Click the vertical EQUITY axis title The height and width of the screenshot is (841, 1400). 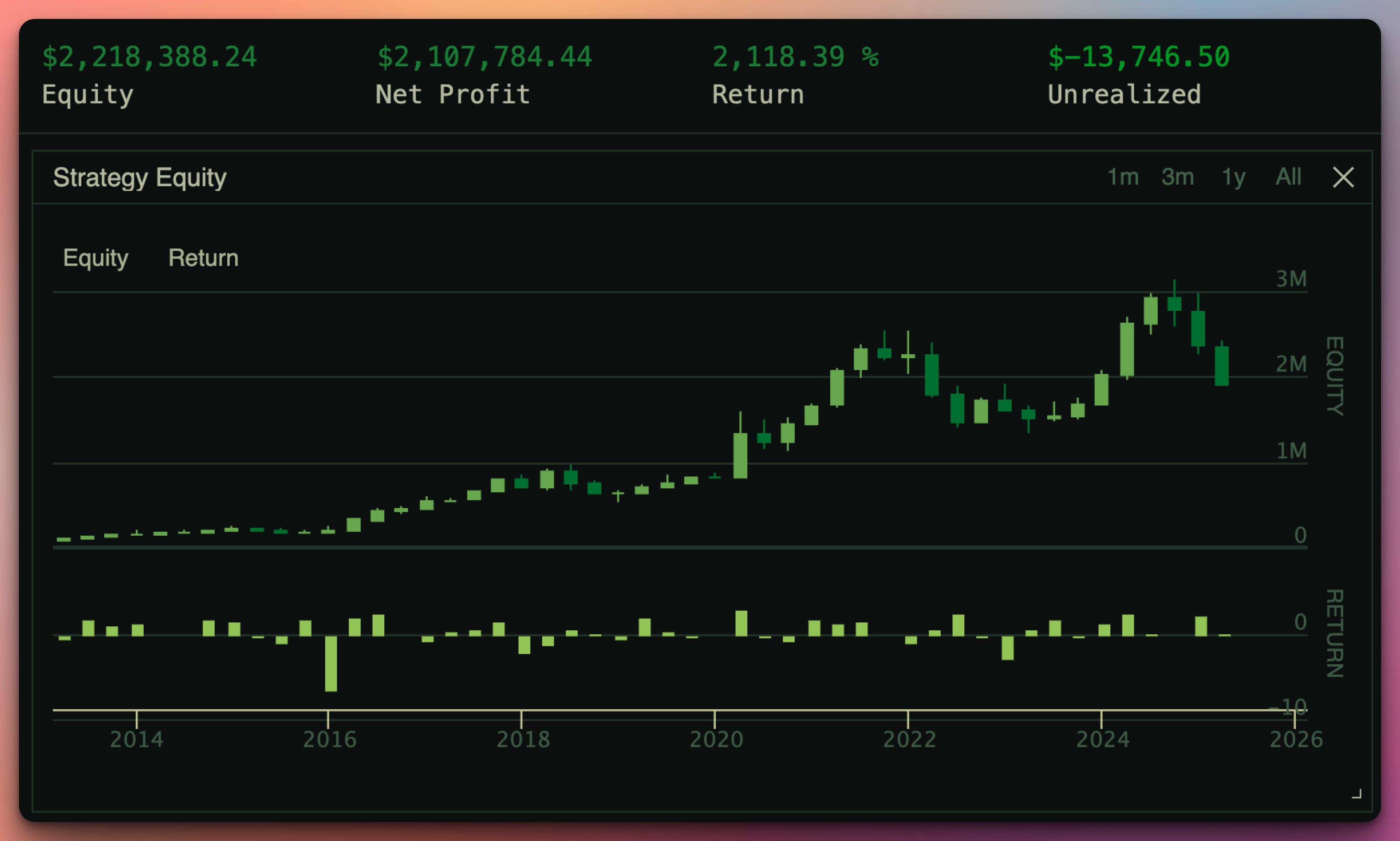1335,376
